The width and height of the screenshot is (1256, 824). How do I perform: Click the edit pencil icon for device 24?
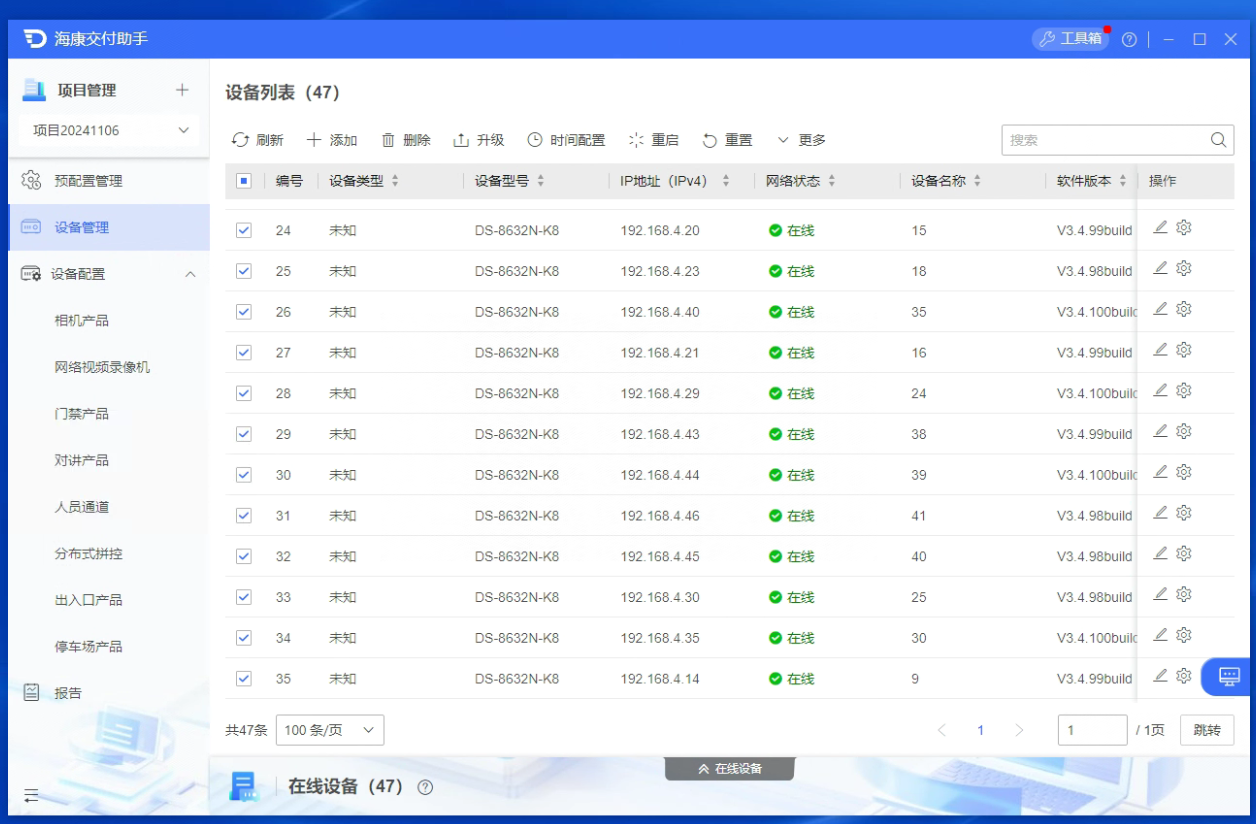(x=1160, y=227)
